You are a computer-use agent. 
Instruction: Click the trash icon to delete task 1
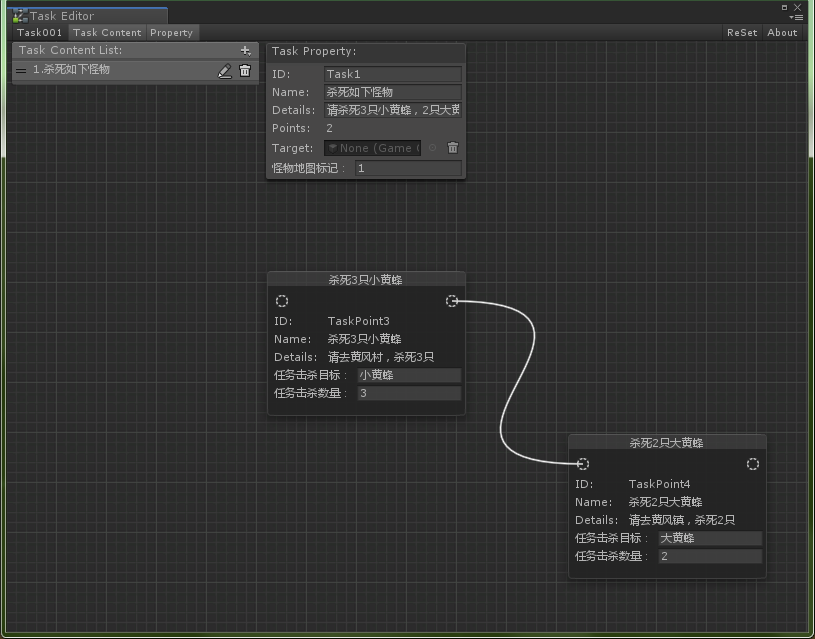(x=244, y=70)
